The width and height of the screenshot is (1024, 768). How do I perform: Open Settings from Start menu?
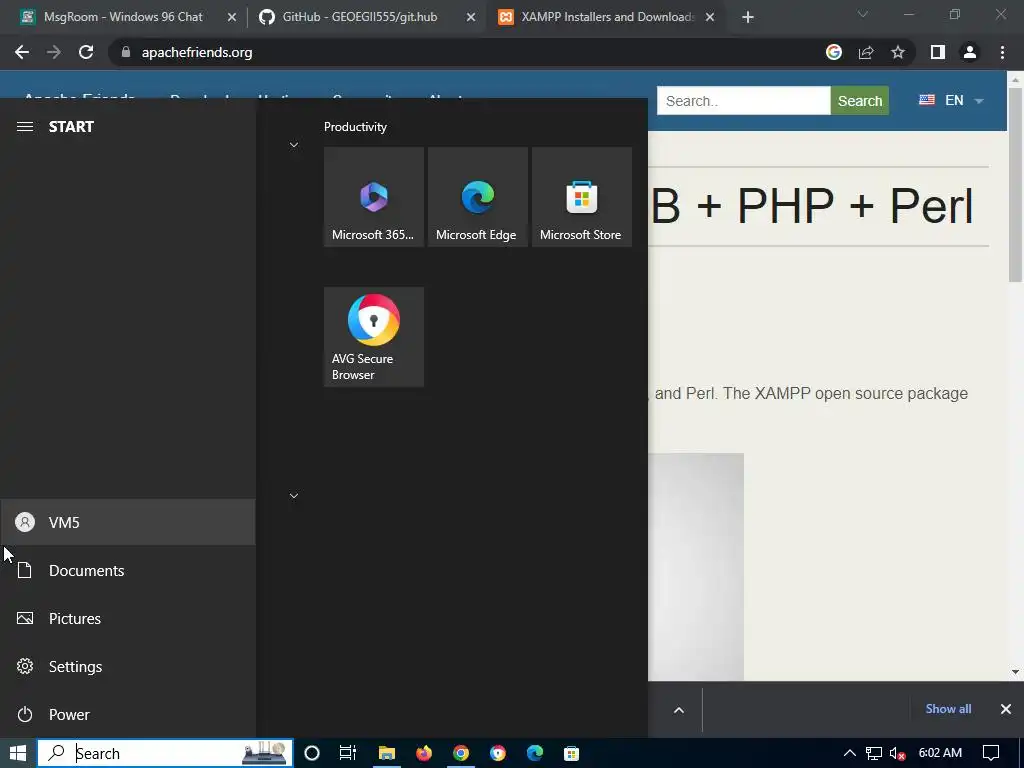[x=128, y=667]
